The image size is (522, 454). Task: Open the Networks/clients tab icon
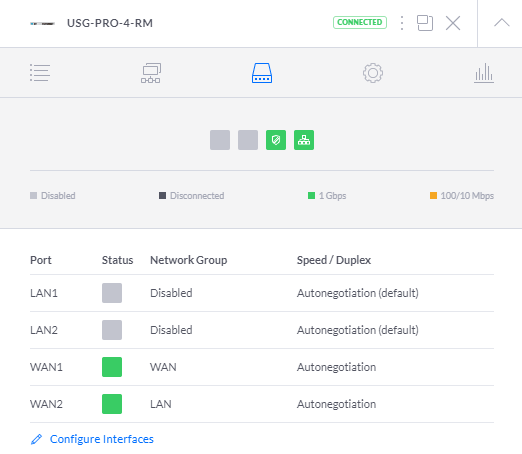click(x=151, y=73)
